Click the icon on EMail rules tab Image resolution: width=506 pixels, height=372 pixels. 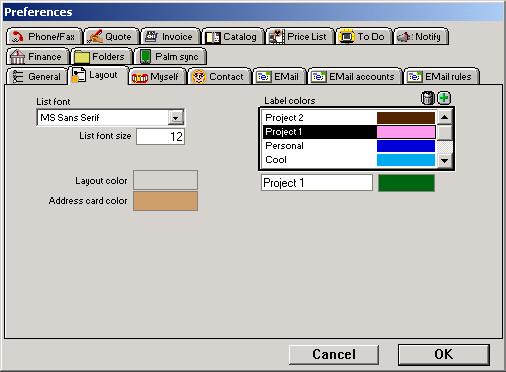(x=414, y=77)
